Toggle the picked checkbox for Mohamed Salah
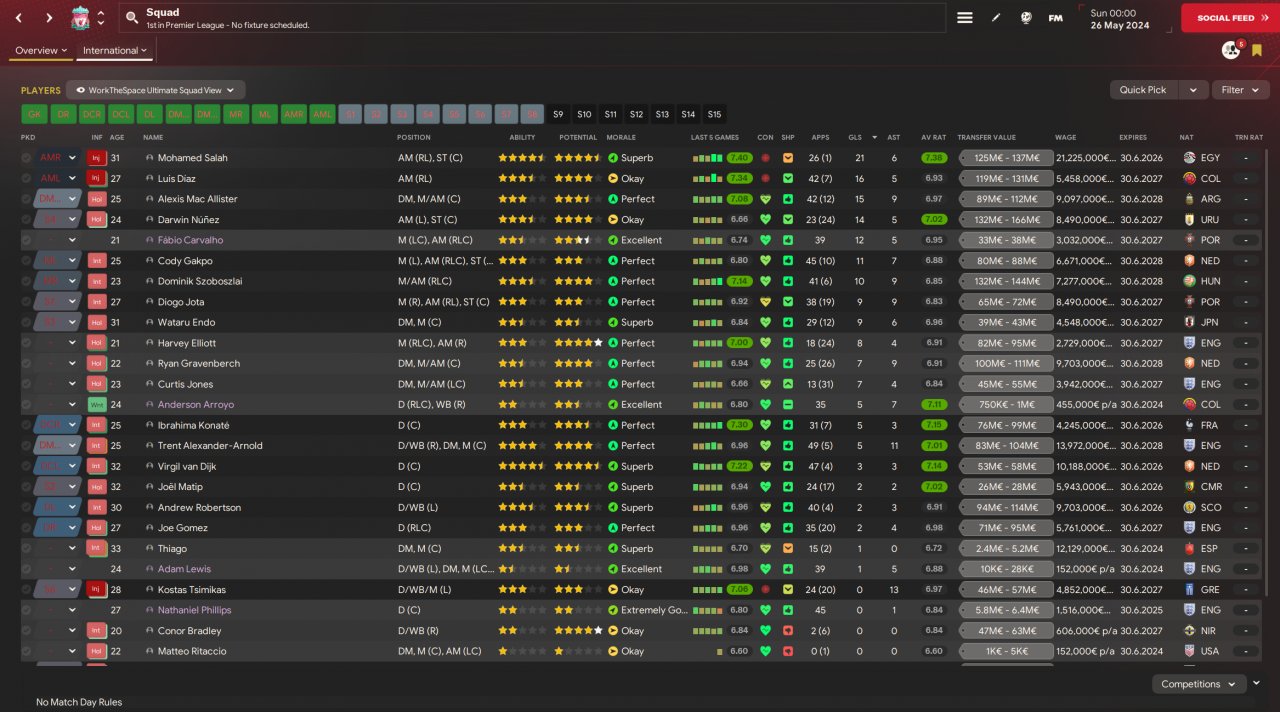The image size is (1280, 712). (26, 158)
